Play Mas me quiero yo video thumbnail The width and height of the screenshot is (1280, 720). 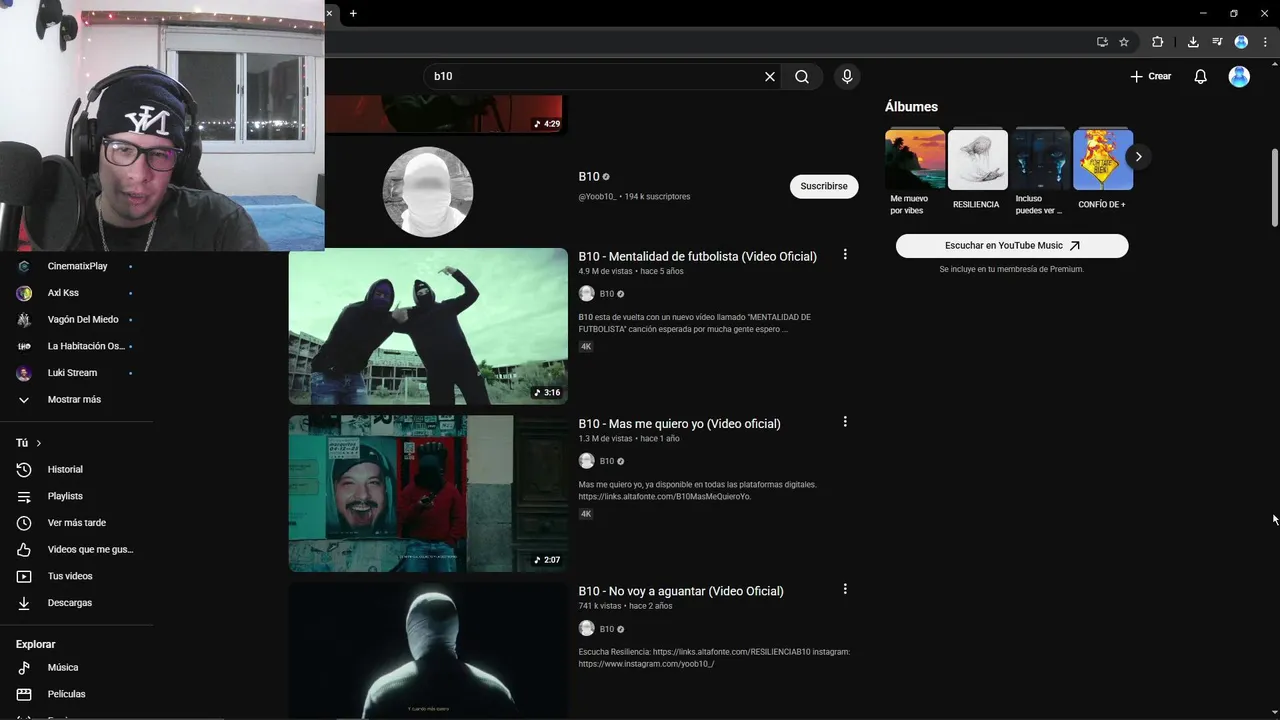428,493
